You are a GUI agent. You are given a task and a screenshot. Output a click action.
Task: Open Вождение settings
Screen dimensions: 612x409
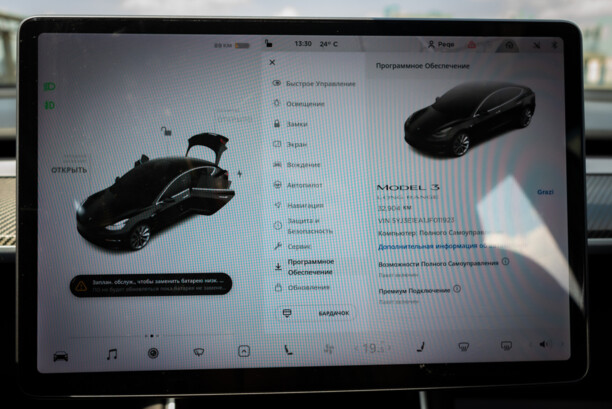tap(297, 165)
